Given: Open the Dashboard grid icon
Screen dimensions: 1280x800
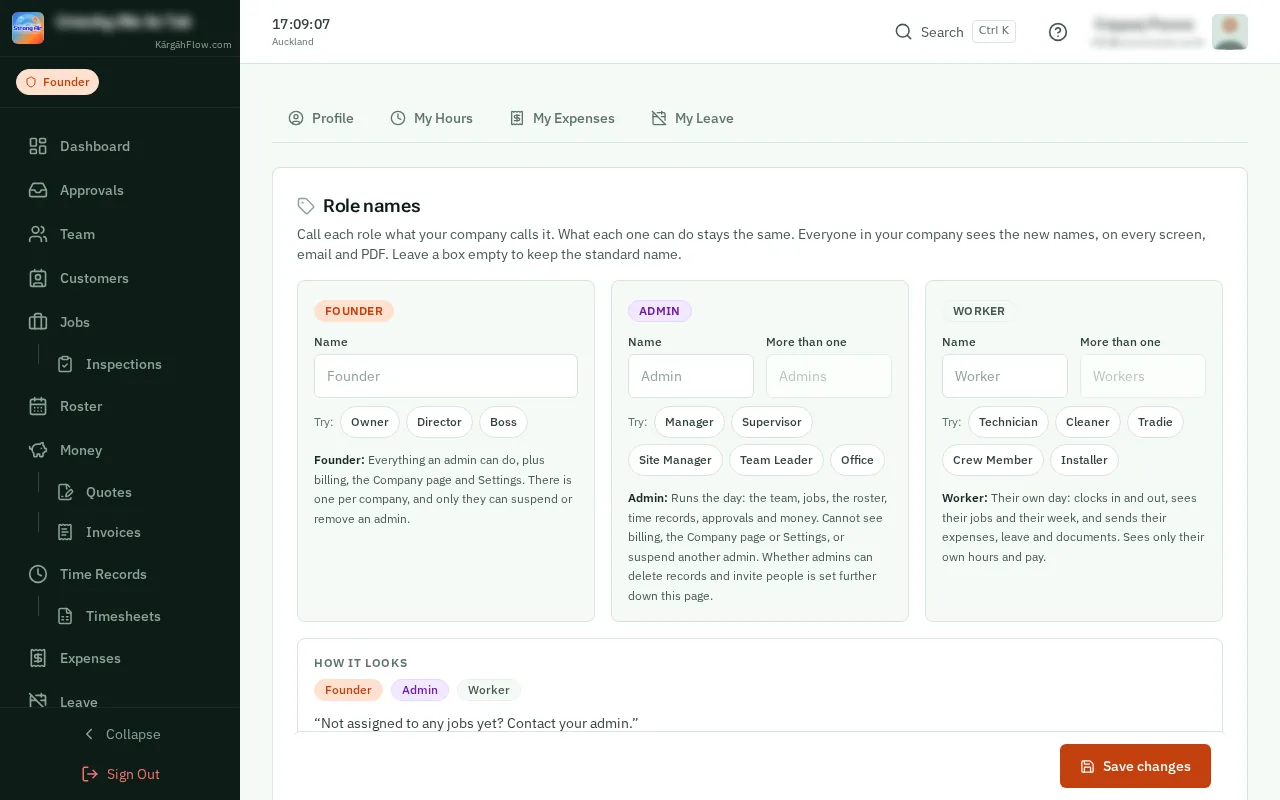Looking at the screenshot, I should pos(38,146).
